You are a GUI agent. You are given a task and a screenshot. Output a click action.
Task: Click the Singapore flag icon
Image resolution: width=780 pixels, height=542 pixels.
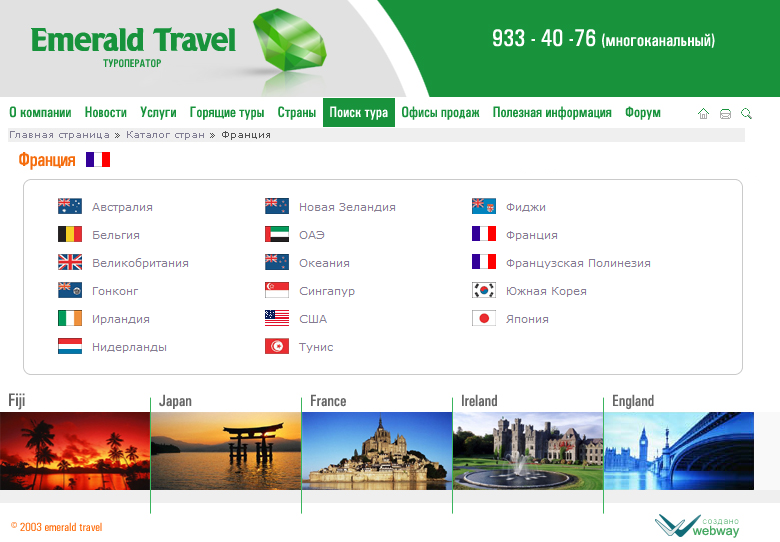tap(277, 290)
